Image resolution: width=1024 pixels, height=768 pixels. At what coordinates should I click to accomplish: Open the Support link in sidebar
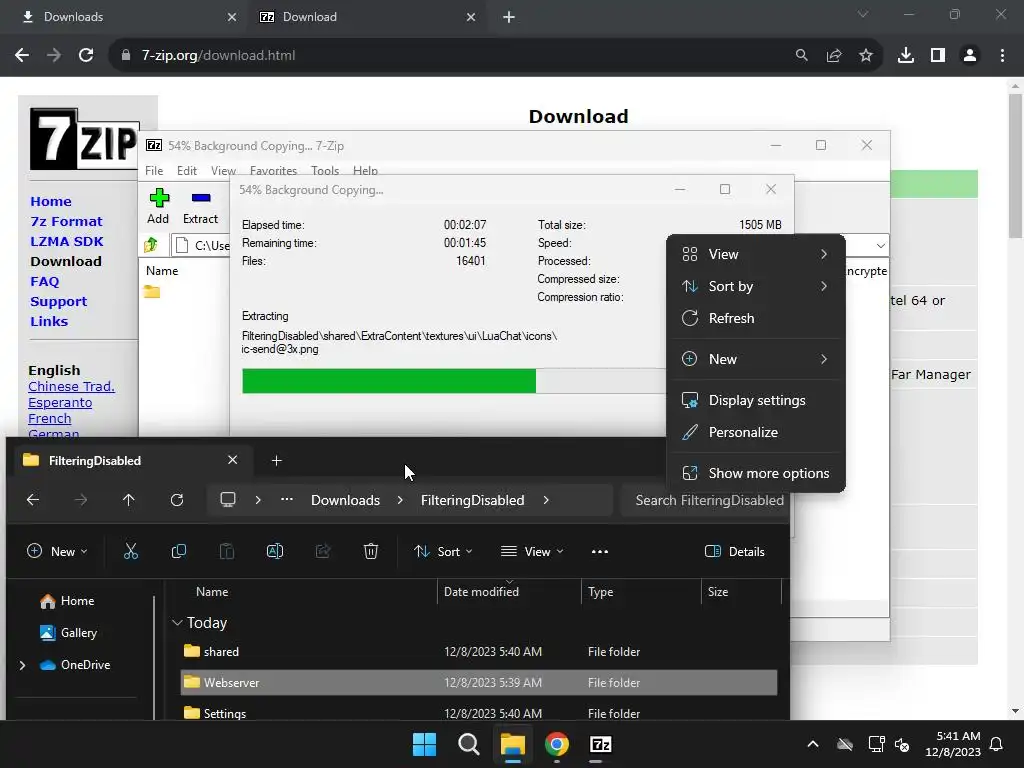tap(58, 302)
